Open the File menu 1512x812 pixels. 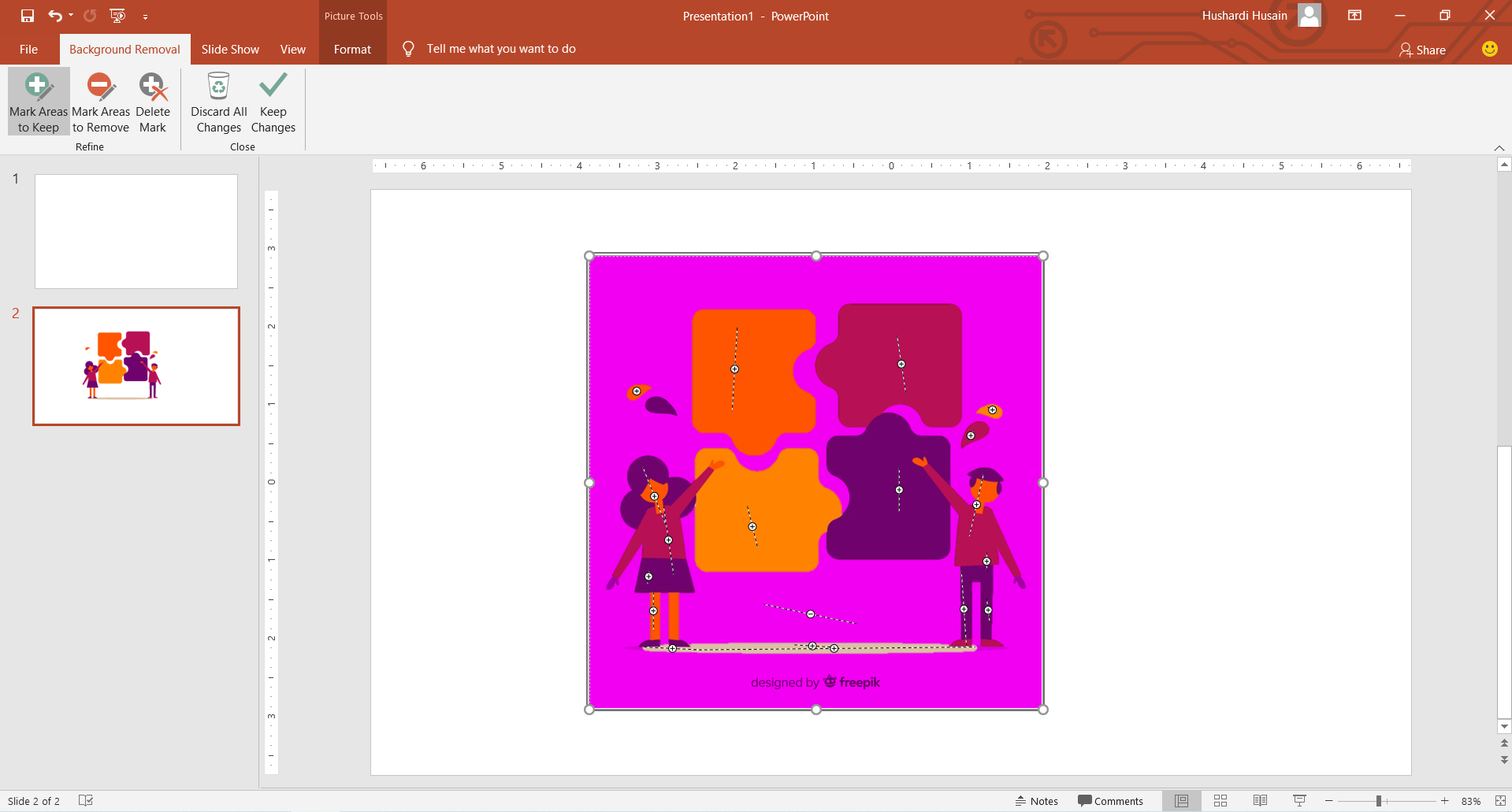[x=29, y=49]
